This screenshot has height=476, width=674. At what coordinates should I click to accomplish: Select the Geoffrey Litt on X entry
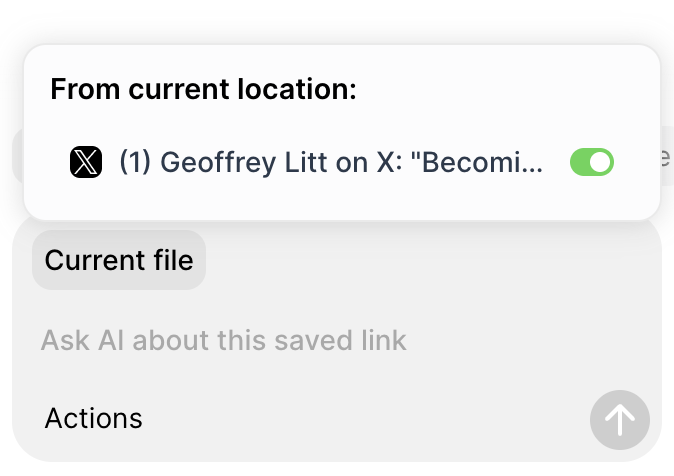coord(331,162)
